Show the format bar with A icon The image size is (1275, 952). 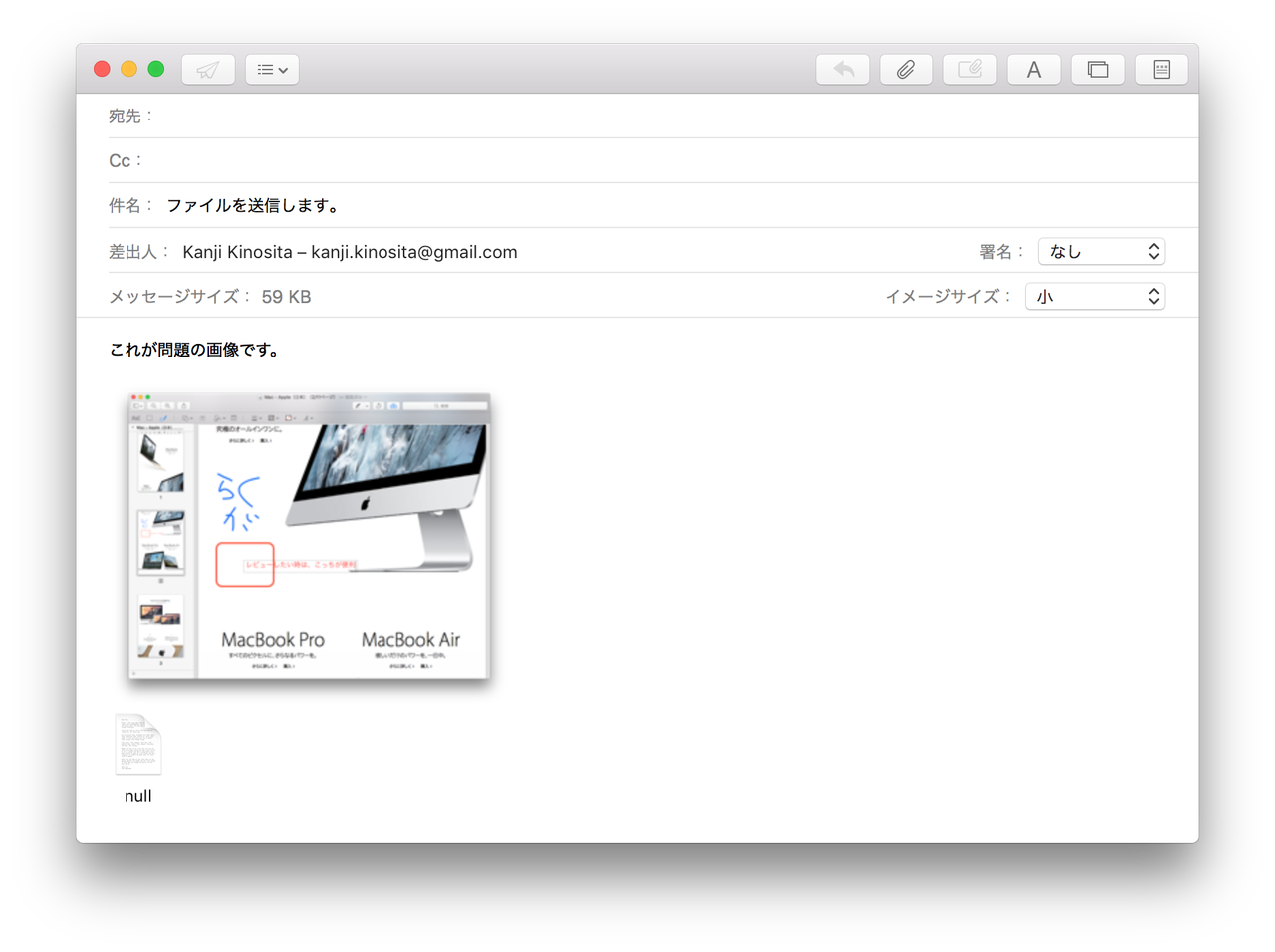tap(1034, 70)
